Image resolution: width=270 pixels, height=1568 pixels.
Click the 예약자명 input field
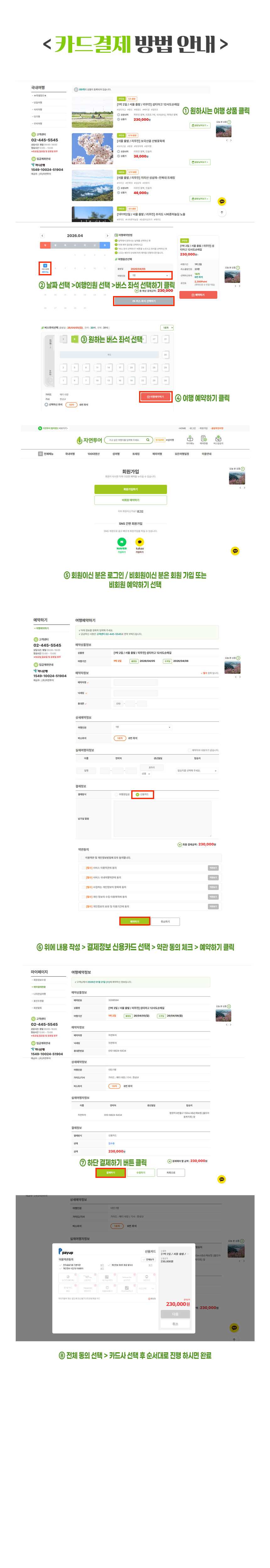click(x=135, y=682)
